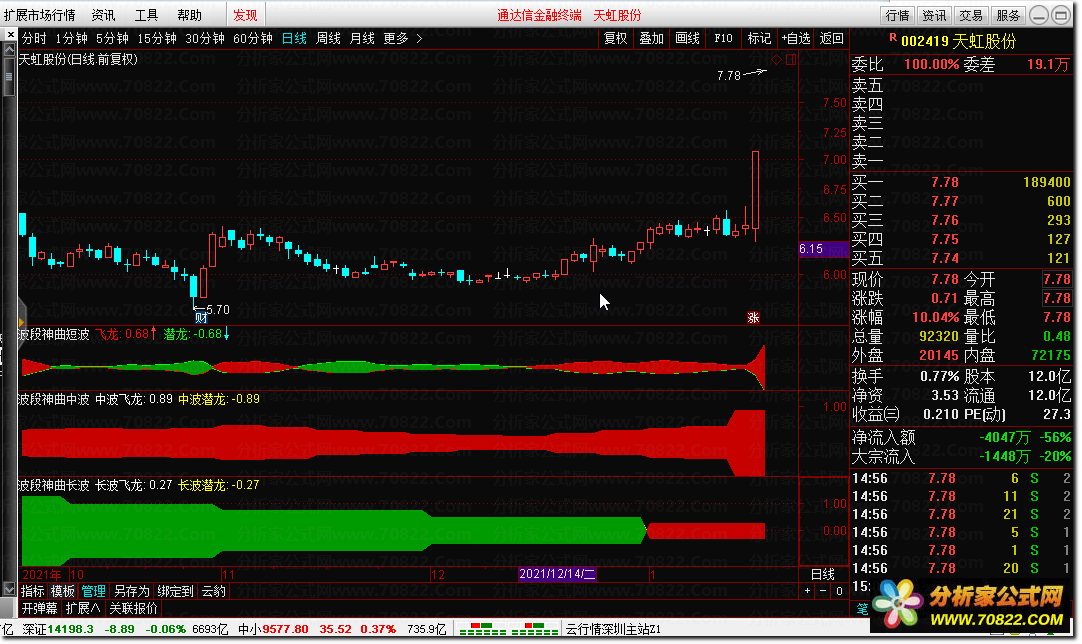
Task: Click the 另存为 save-as button
Action: tap(131, 592)
